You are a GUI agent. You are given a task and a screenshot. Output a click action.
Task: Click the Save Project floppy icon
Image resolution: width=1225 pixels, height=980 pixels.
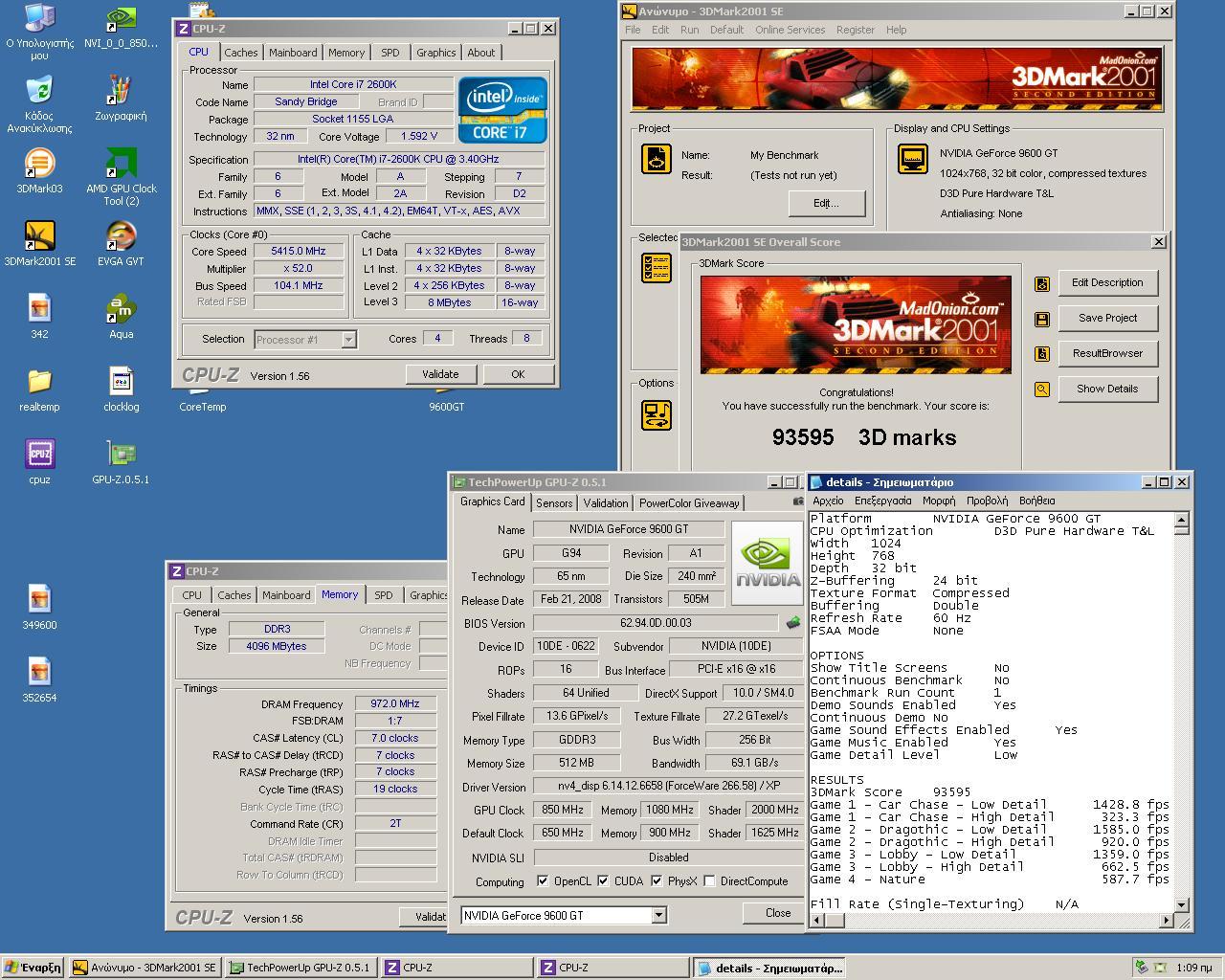point(1042,319)
